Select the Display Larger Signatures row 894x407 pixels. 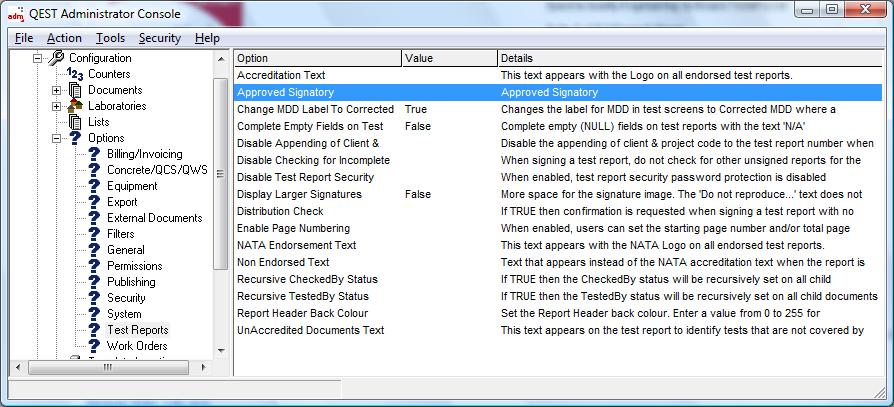(299, 195)
